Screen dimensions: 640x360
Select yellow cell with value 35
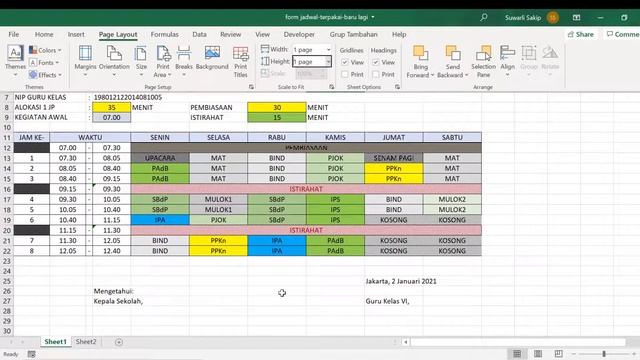tap(111, 107)
